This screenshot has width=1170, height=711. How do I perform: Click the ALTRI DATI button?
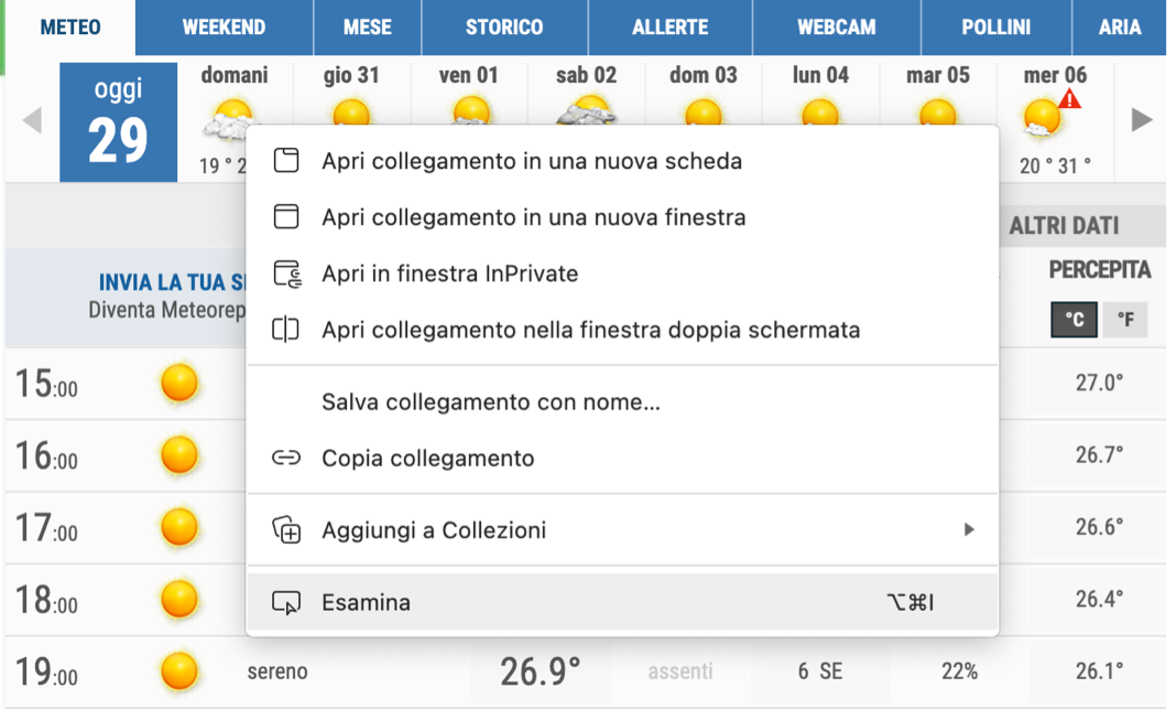click(x=1064, y=226)
